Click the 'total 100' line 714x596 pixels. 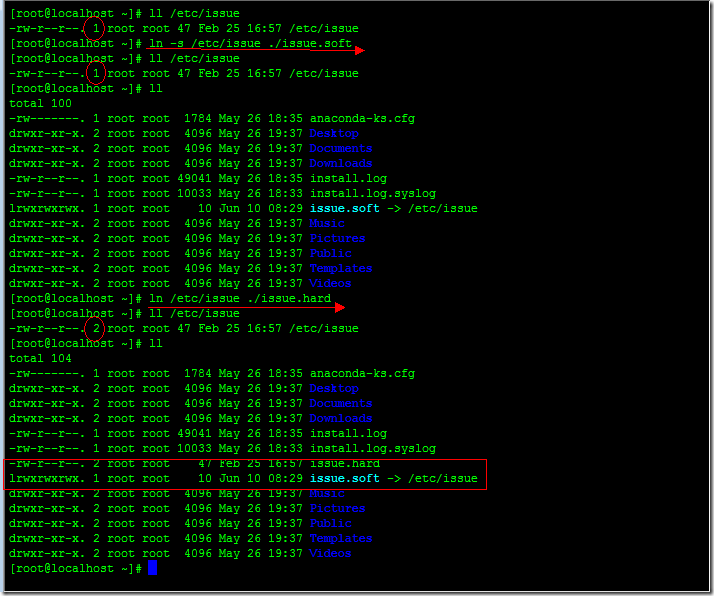(41, 104)
